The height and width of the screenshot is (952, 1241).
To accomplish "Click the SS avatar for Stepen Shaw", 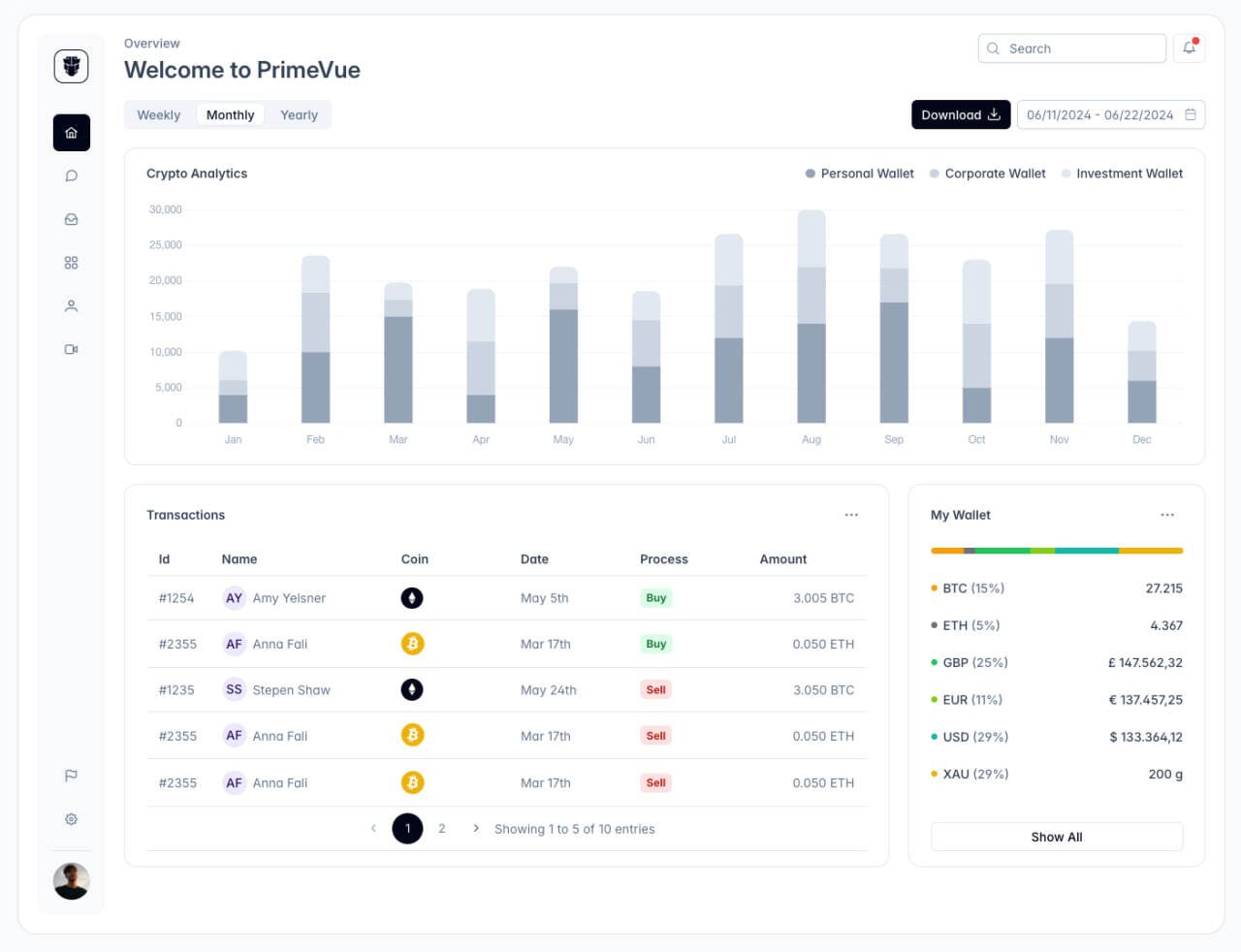I will 234,689.
